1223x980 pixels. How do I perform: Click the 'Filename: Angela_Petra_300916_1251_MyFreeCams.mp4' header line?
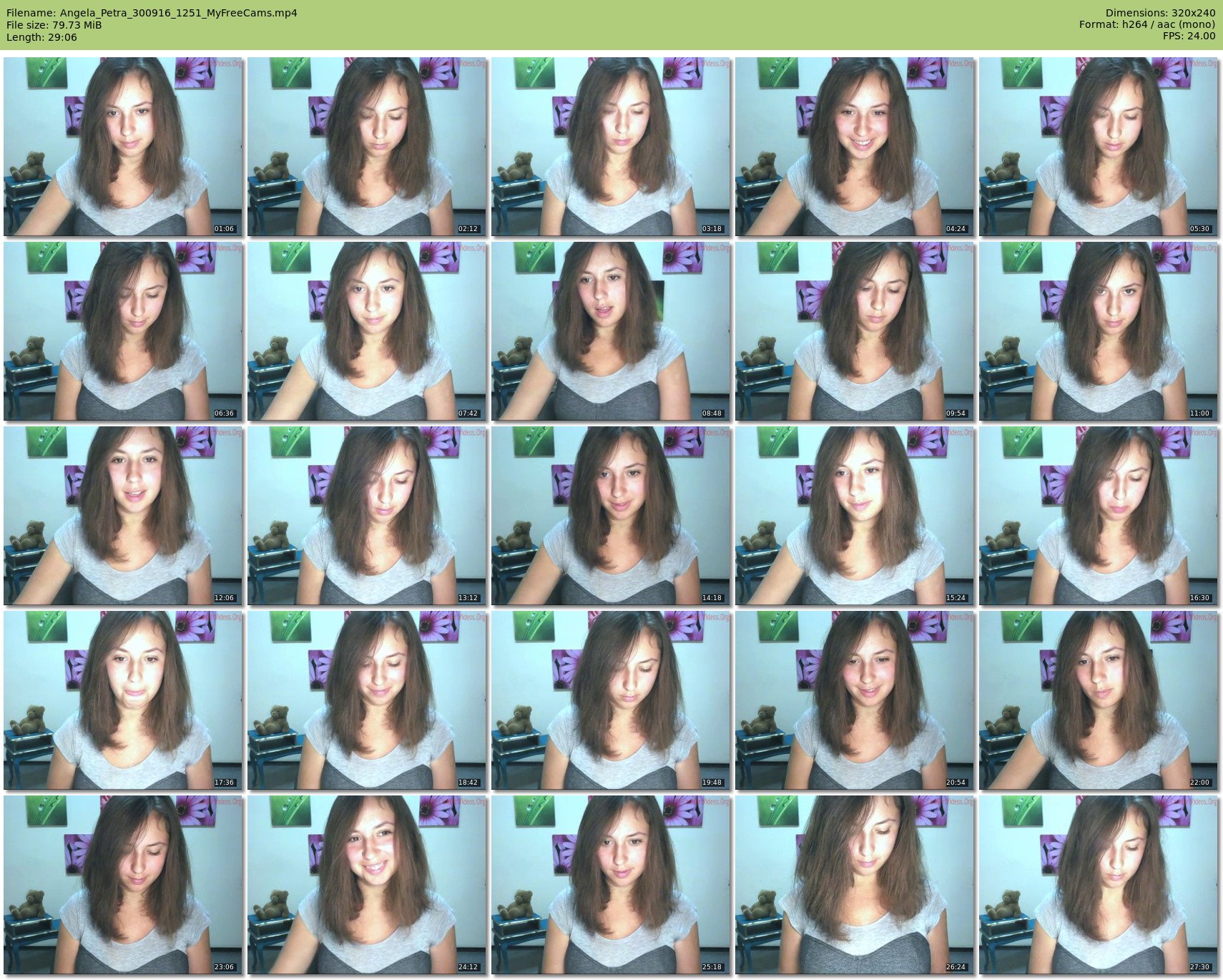152,13
